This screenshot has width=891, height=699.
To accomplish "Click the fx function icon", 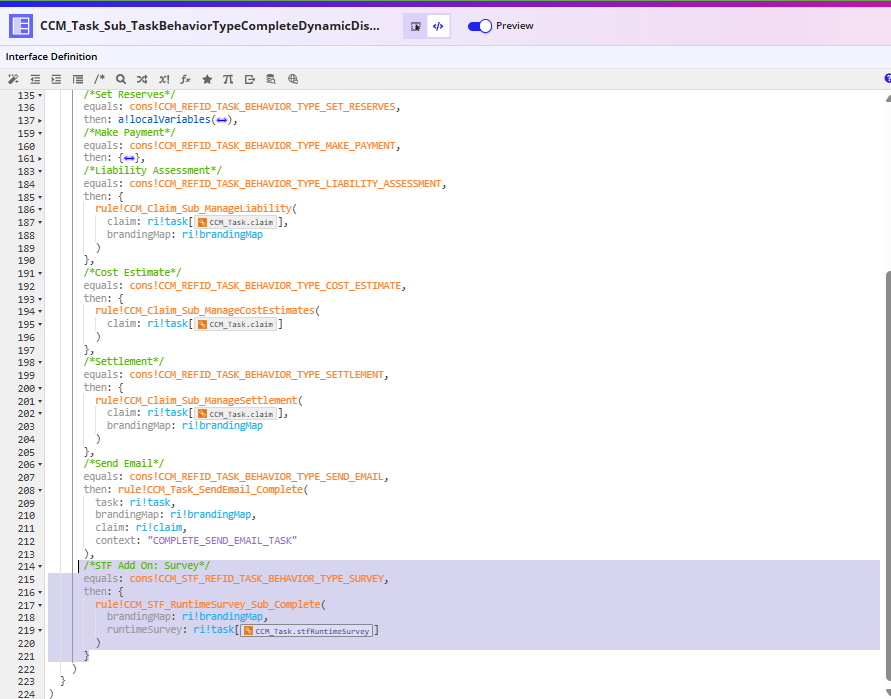I will (x=185, y=79).
